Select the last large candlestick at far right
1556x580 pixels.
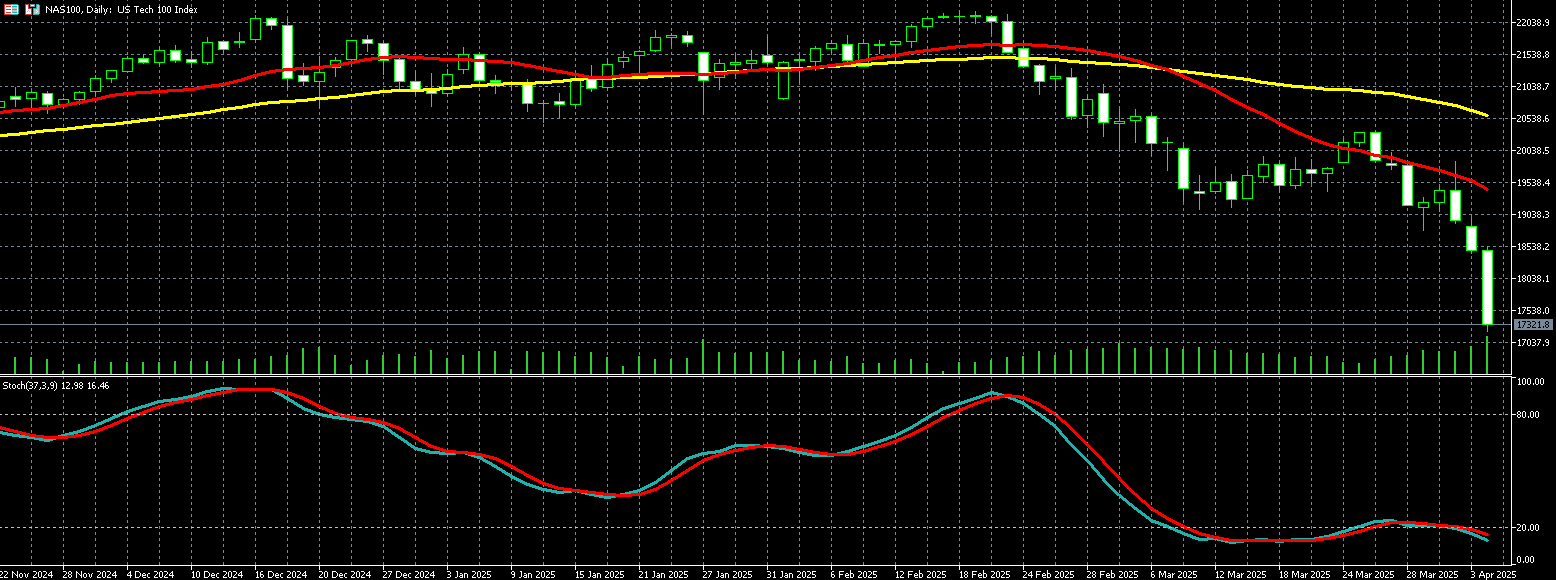pyautogui.click(x=1488, y=287)
